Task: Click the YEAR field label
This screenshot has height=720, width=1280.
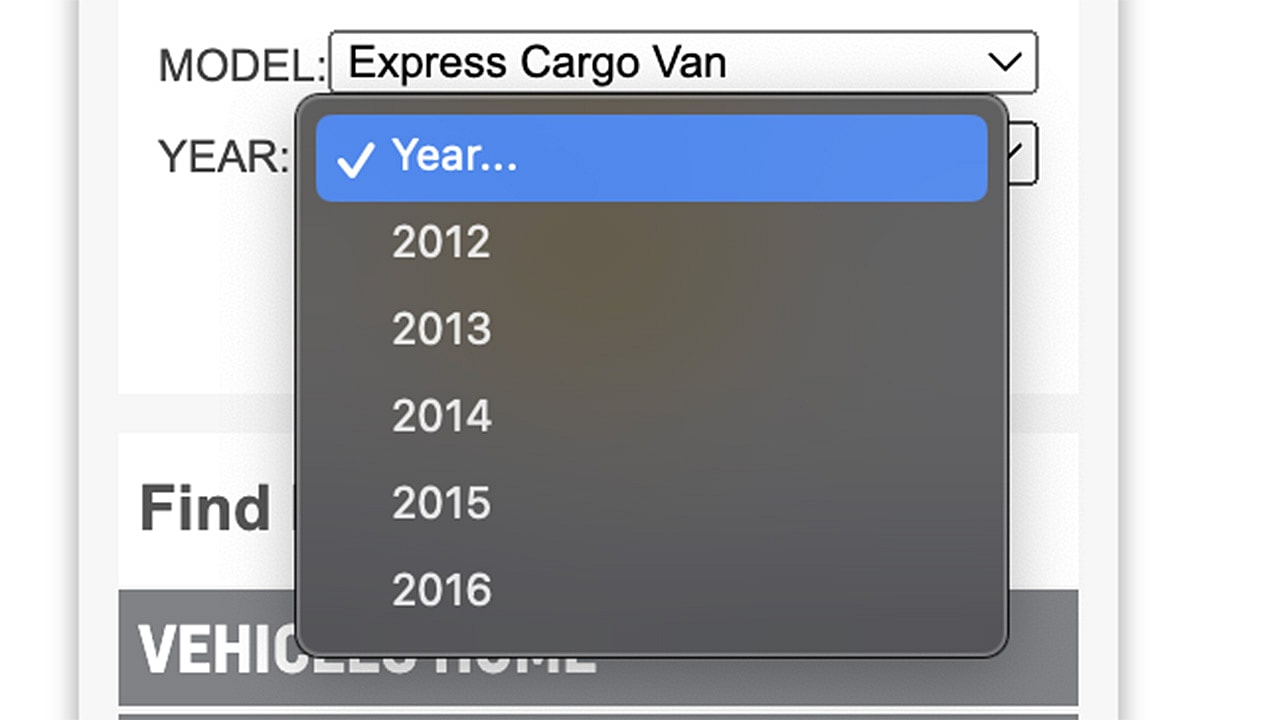Action: coord(222,156)
